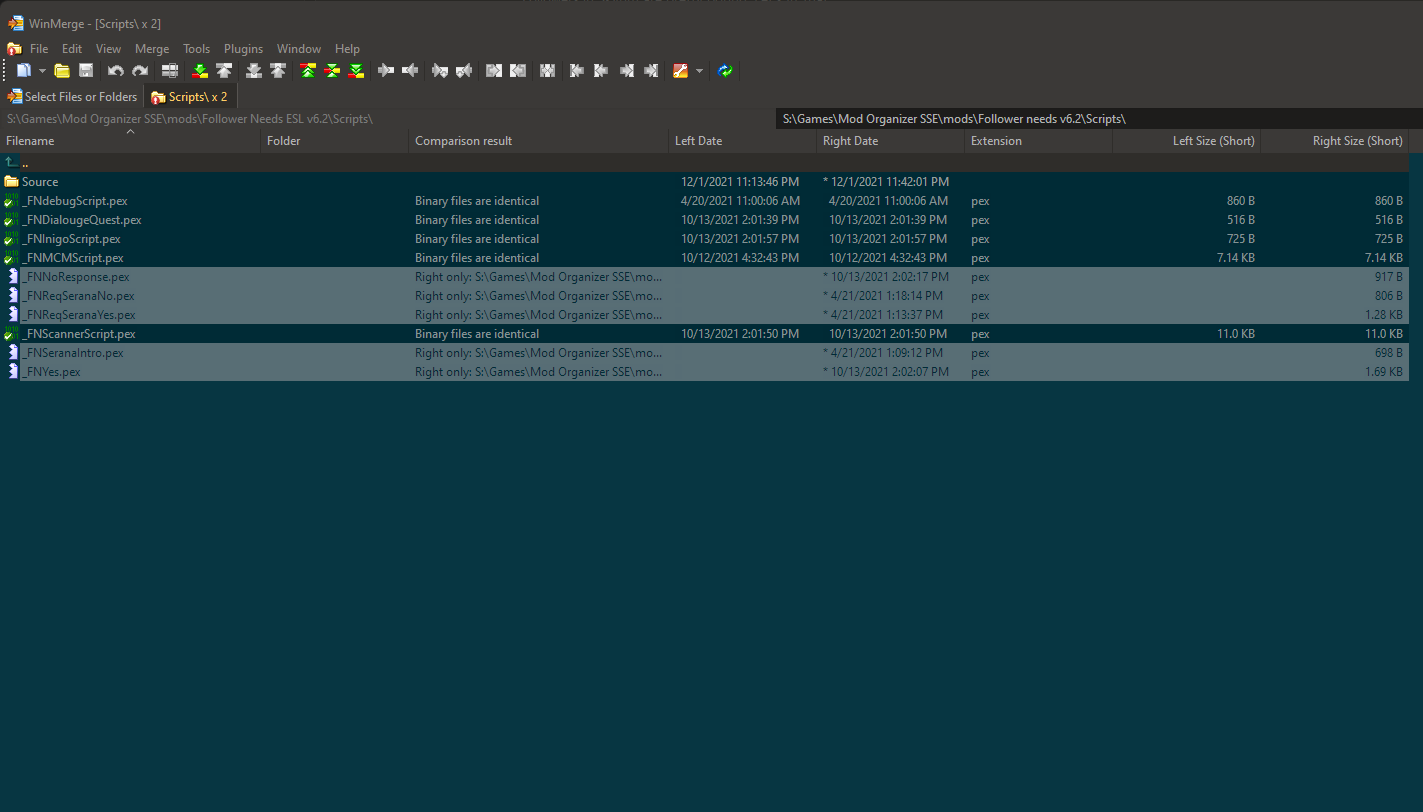Image resolution: width=1423 pixels, height=812 pixels.
Task: Click the Refresh green-blue arrows icon
Action: [x=725, y=71]
